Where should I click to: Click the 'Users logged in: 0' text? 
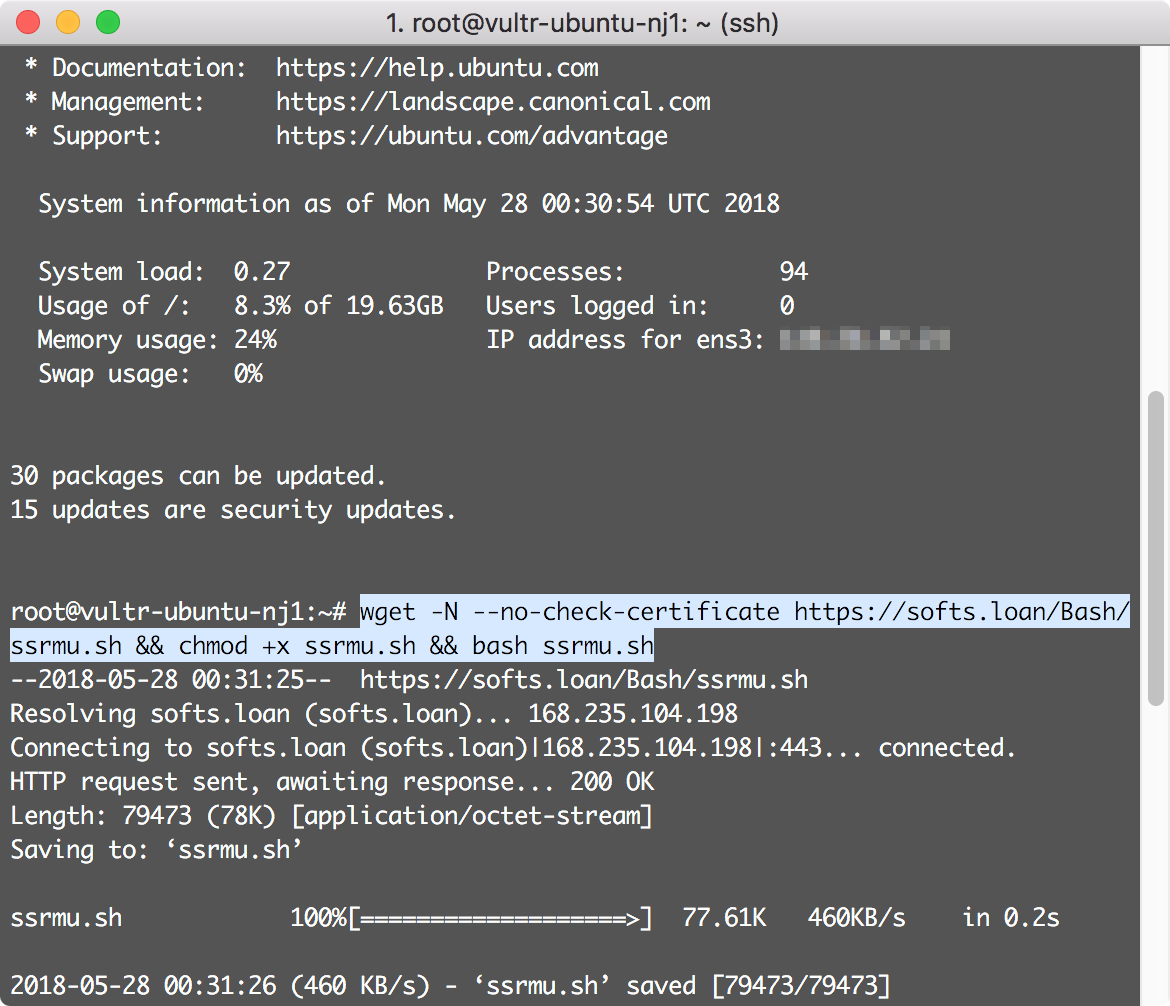click(x=640, y=306)
